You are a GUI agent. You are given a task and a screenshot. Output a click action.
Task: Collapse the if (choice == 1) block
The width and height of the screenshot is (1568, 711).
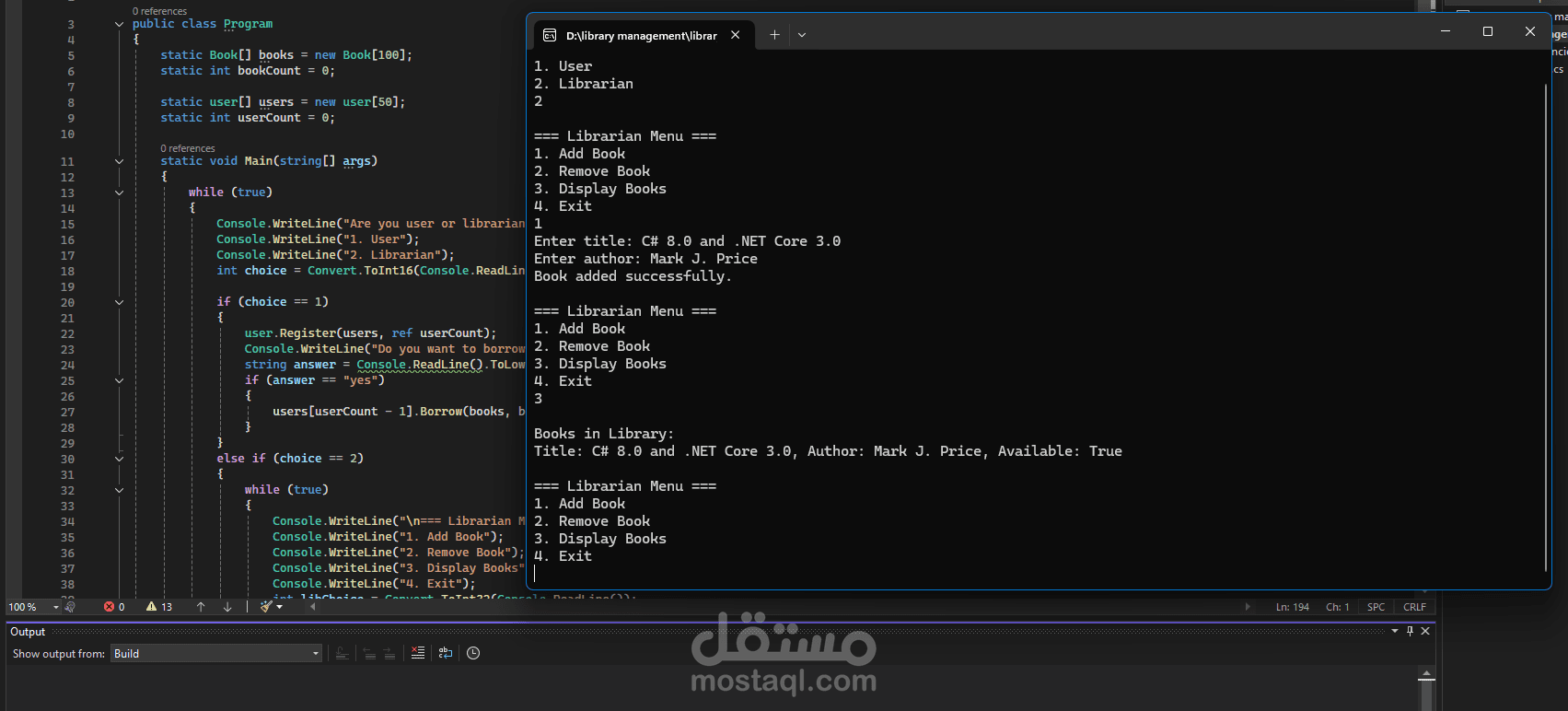[x=119, y=302]
